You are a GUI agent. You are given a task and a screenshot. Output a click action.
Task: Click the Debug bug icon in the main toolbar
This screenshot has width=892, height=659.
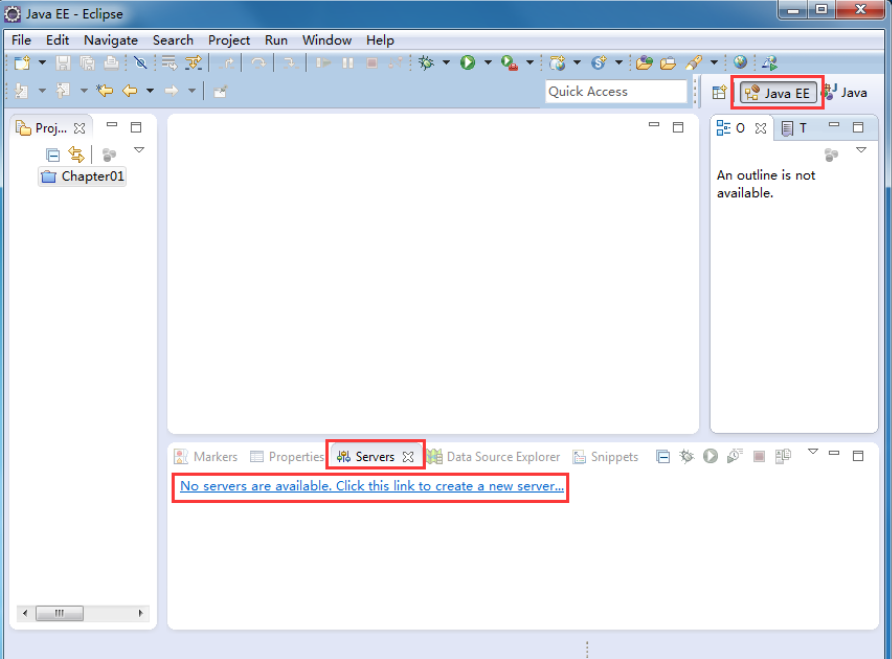(426, 63)
